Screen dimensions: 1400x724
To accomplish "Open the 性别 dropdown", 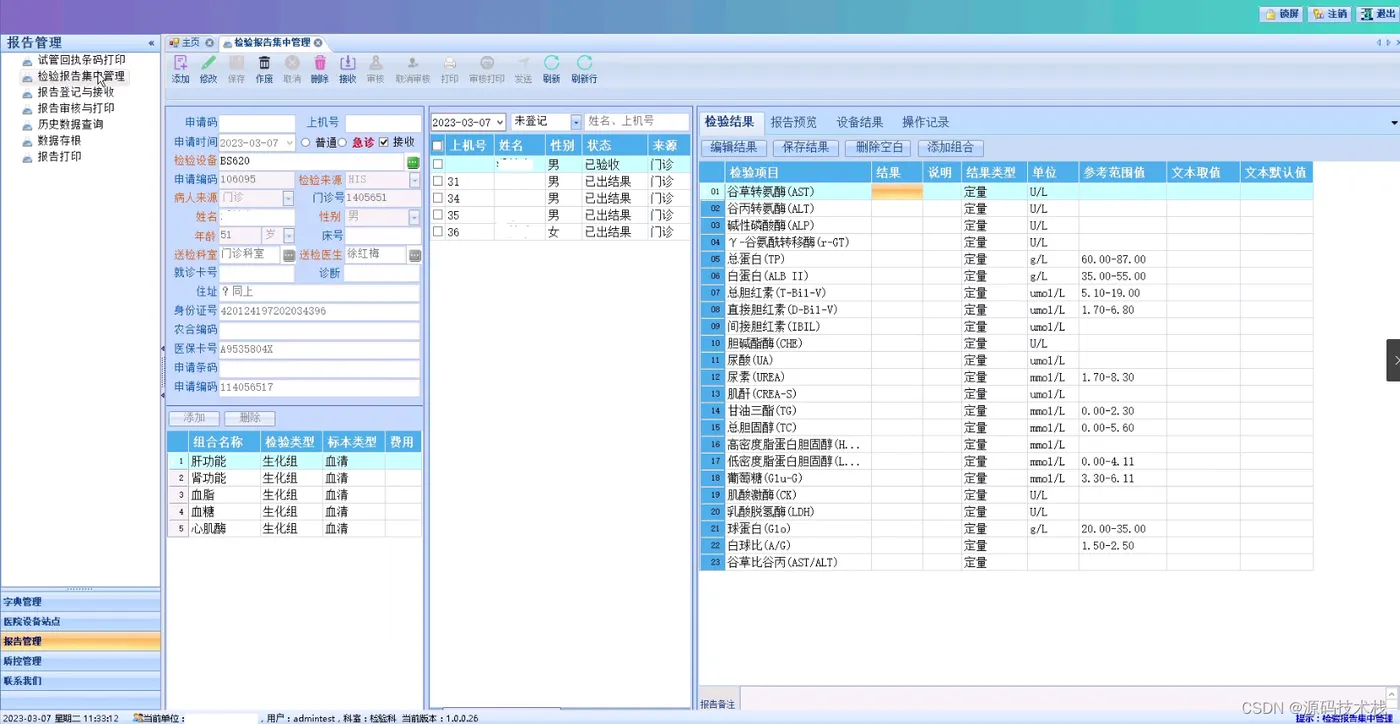I will point(414,217).
